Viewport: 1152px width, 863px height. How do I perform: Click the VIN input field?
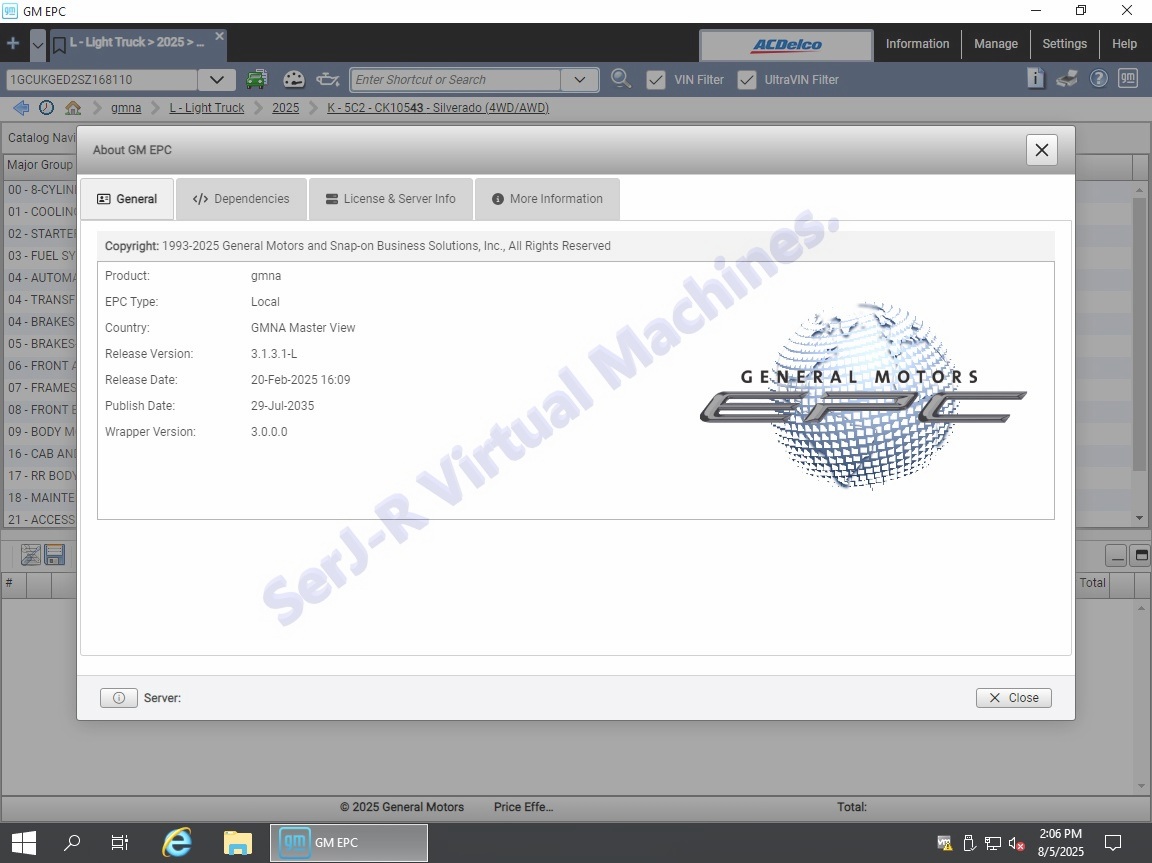tap(101, 79)
